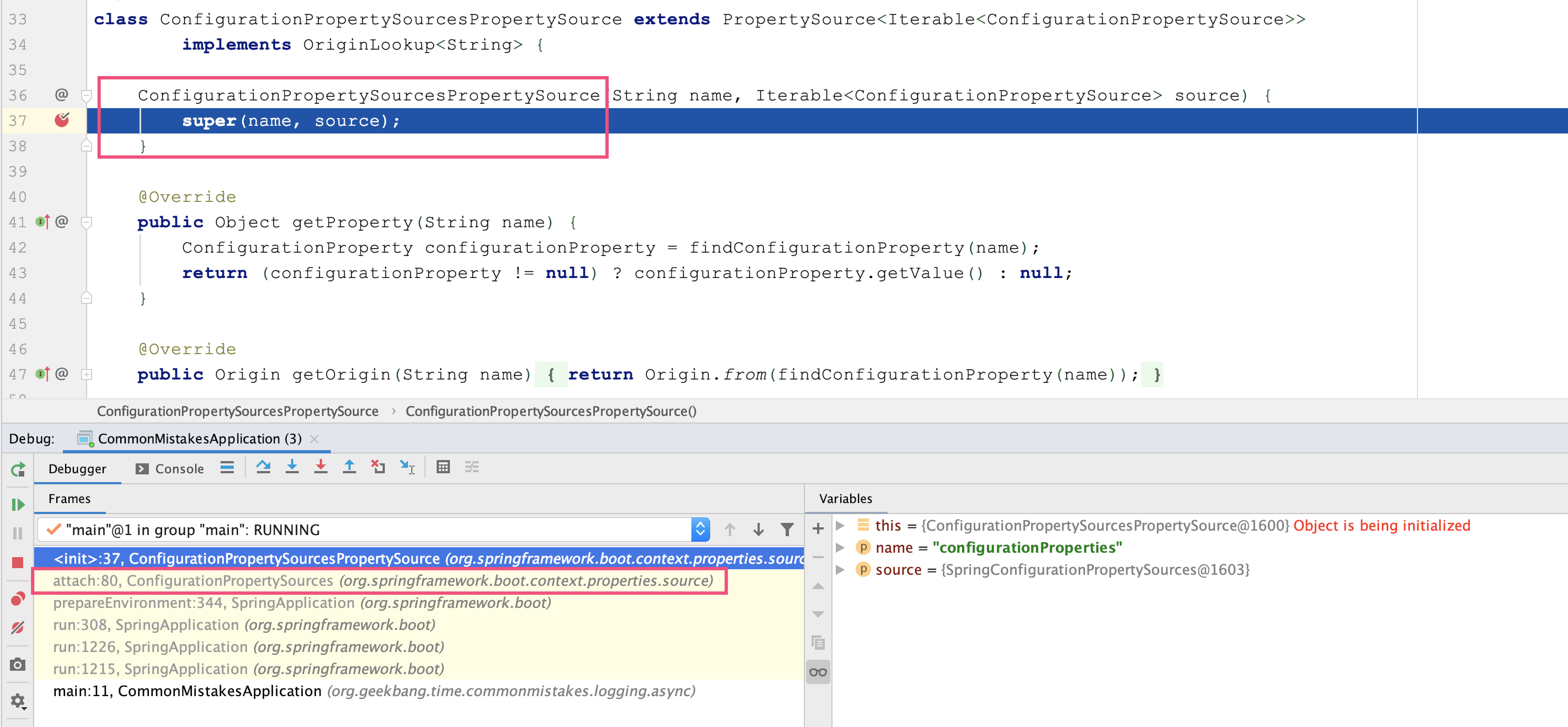
Task: Click the frames filter funnel icon
Action: (786, 530)
